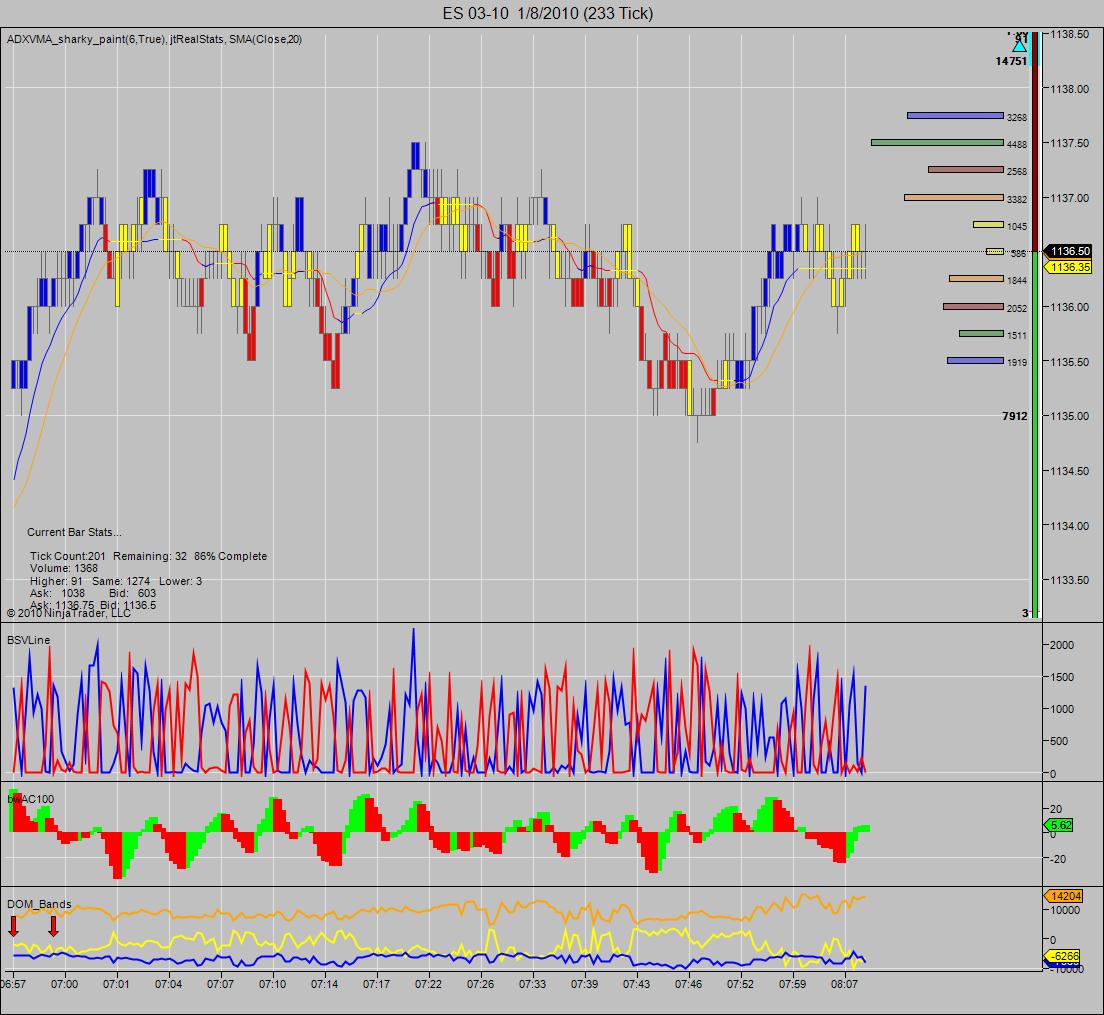The width and height of the screenshot is (1104, 1015).
Task: Click the cyan up-triangle marker above 14751
Action: (x=1020, y=46)
